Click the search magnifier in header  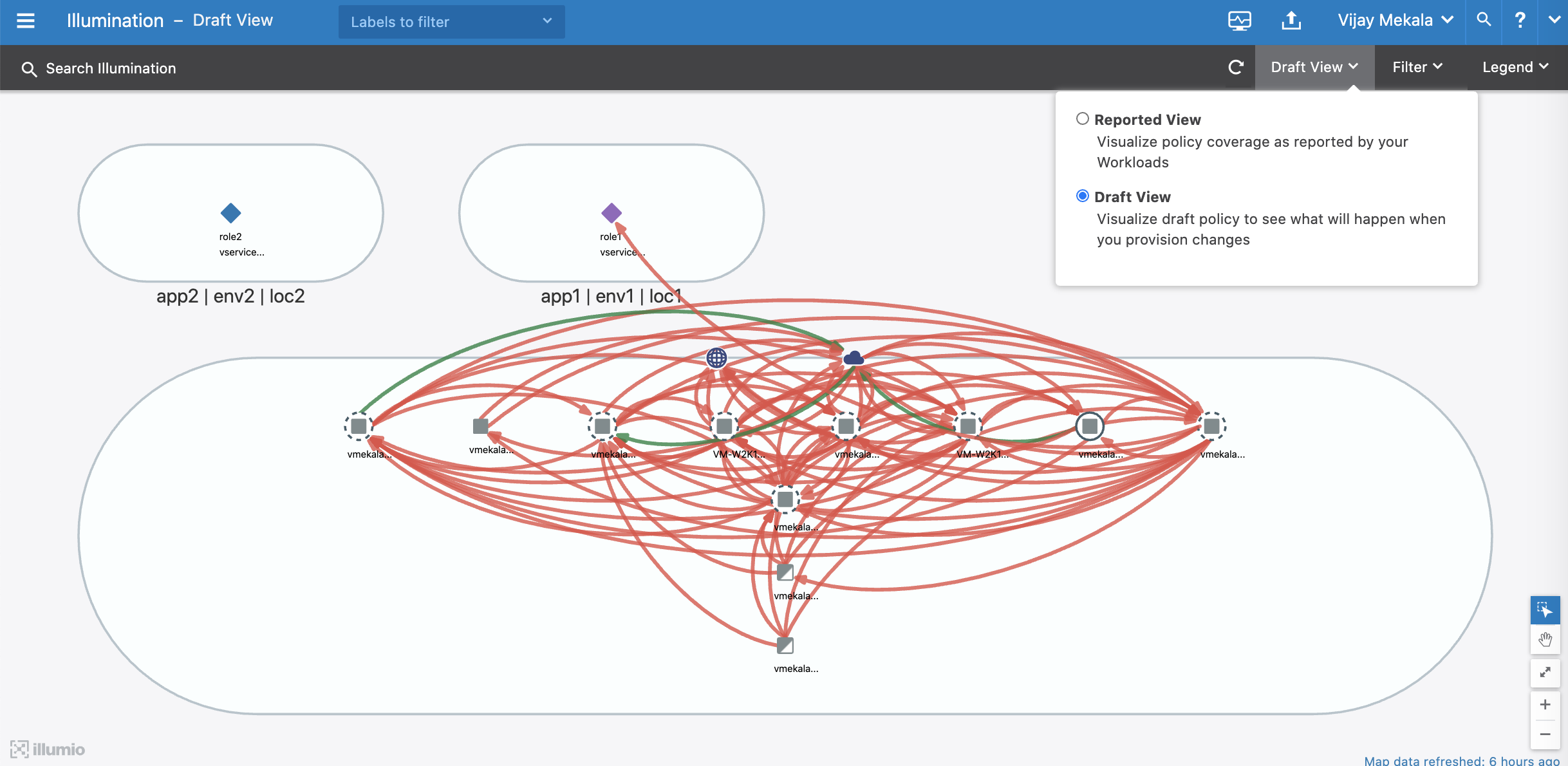click(1483, 20)
